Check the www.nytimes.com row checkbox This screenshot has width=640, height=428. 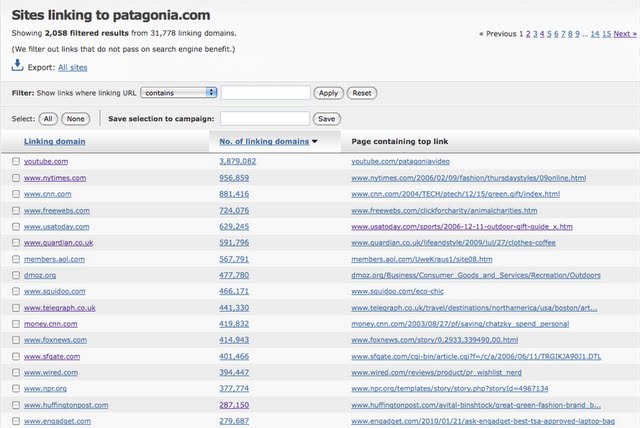coord(16,178)
